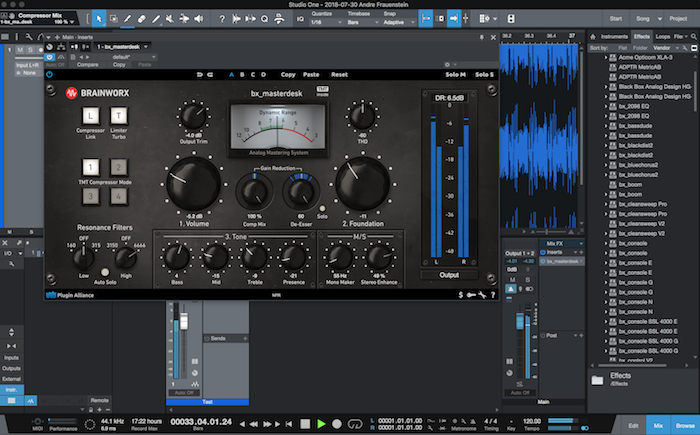Screen dimensions: 700x435
Task: Select the Mute tool
Action: pos(170,19)
